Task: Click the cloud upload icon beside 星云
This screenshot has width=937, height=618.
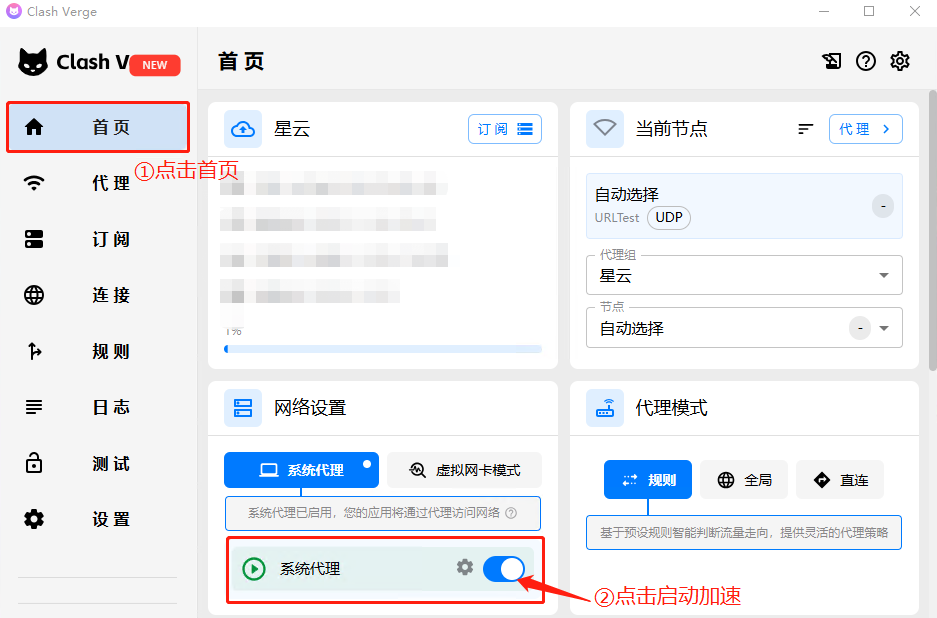Action: coord(243,129)
